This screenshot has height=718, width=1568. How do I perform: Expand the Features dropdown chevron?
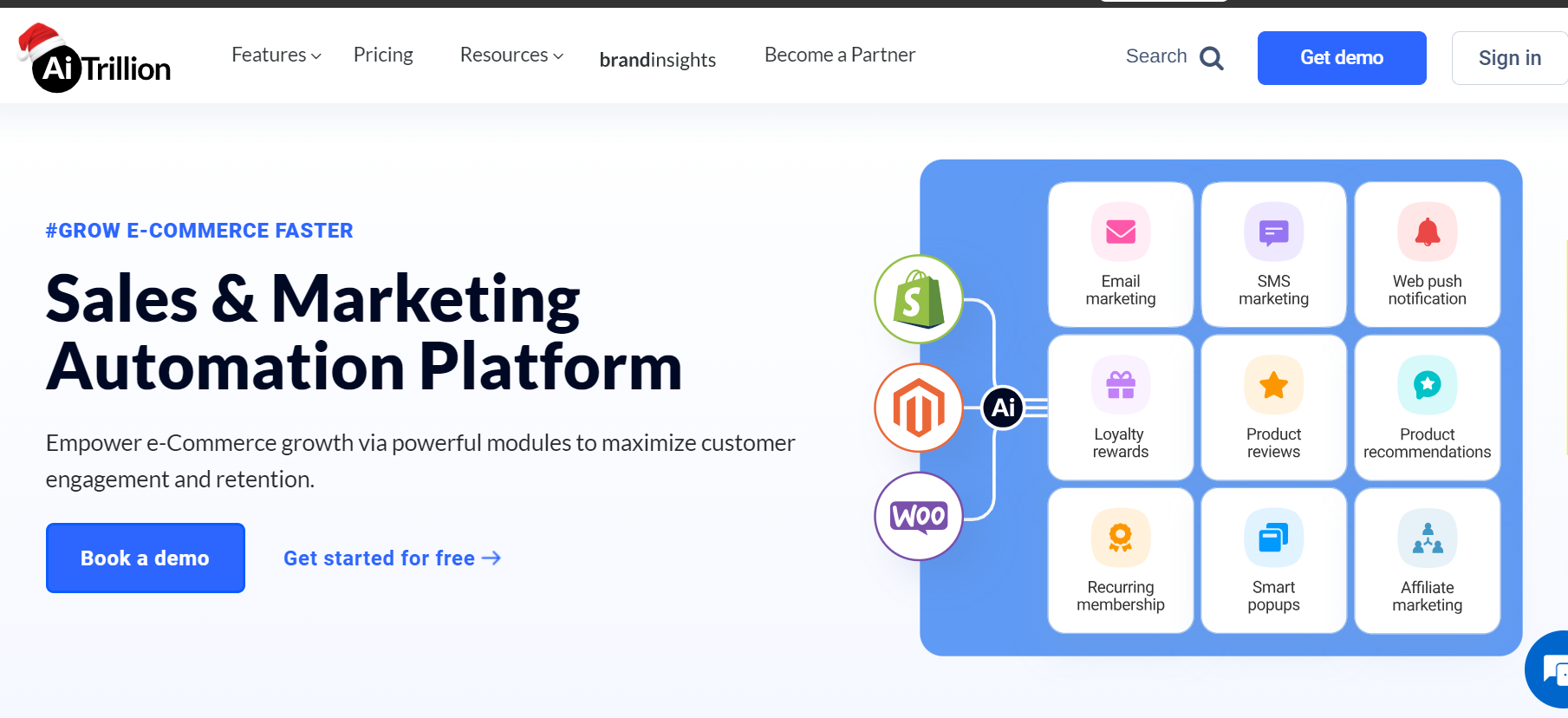pyautogui.click(x=316, y=56)
